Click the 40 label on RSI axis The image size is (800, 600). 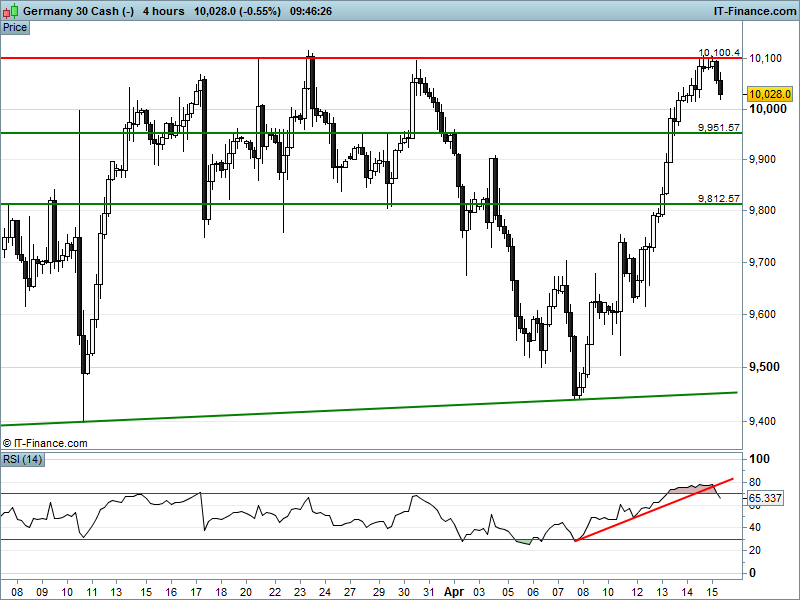pyautogui.click(x=755, y=527)
